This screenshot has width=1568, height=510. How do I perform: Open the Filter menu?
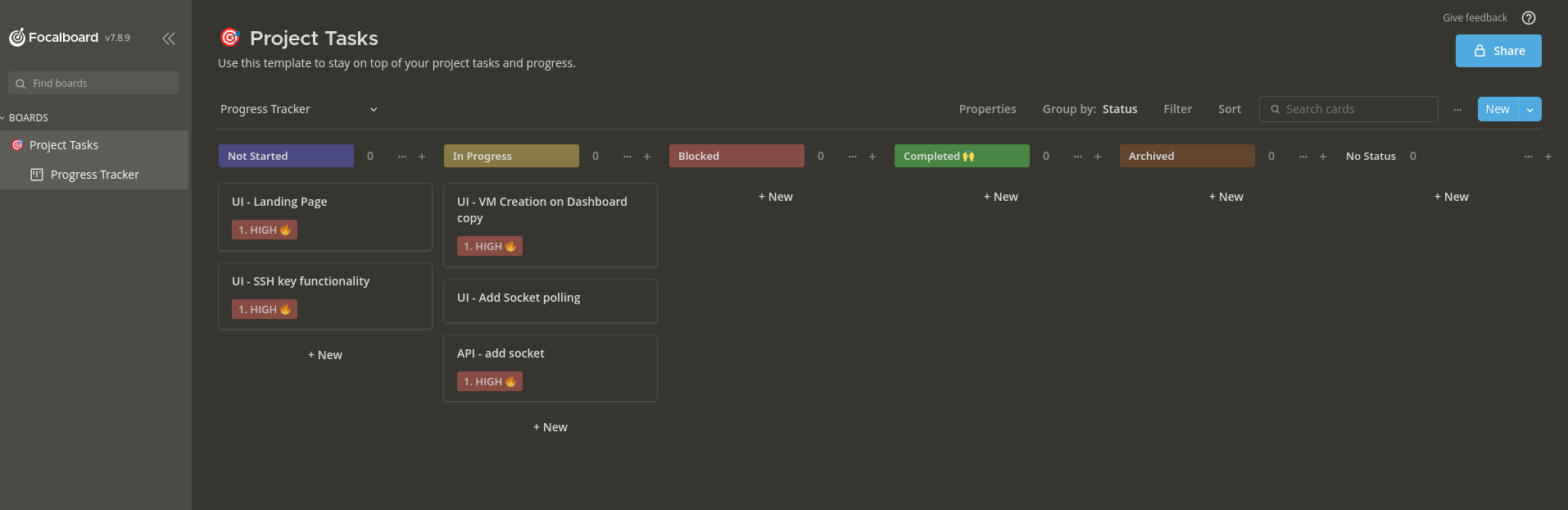1177,109
